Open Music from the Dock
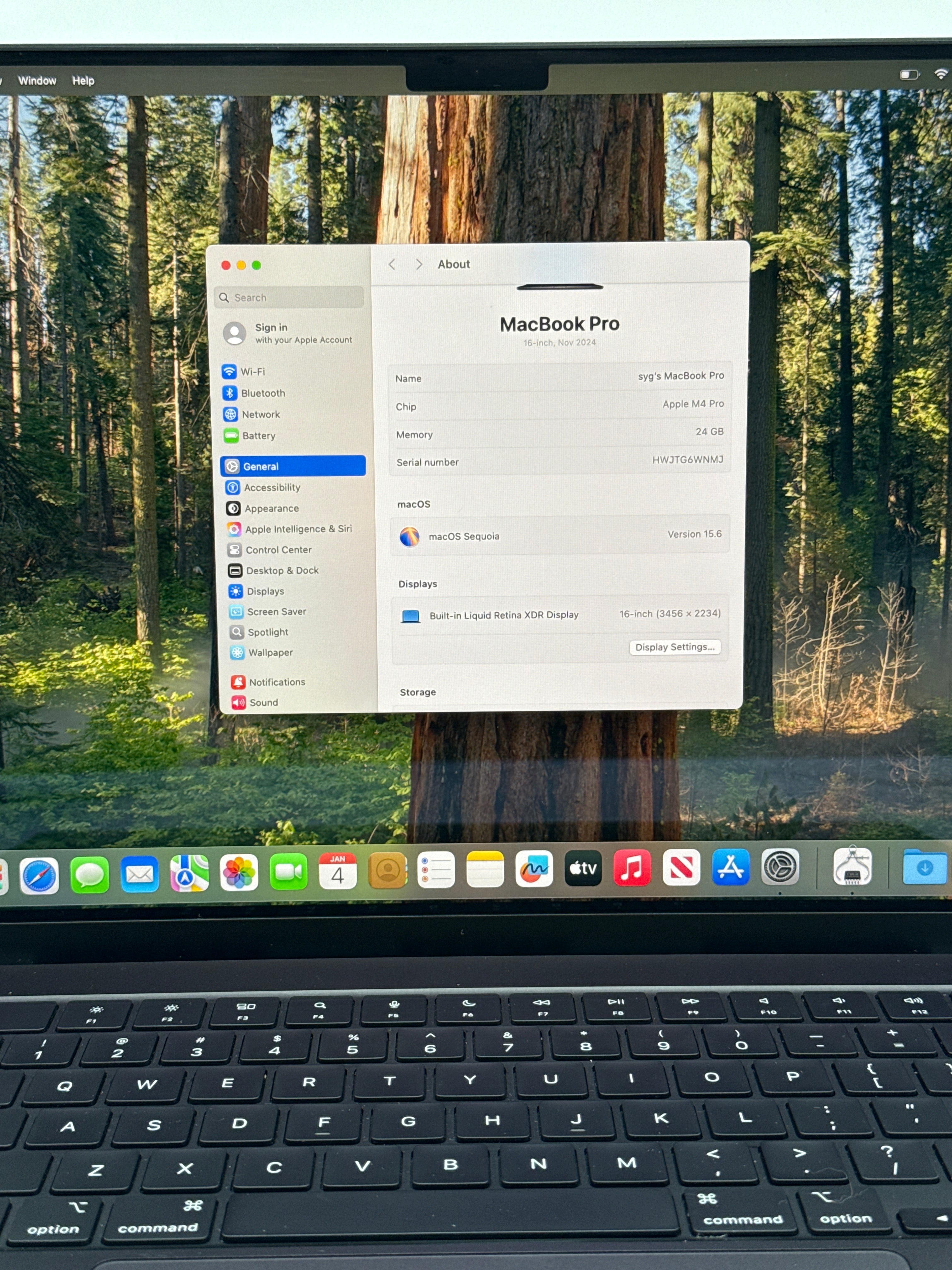 [x=632, y=867]
